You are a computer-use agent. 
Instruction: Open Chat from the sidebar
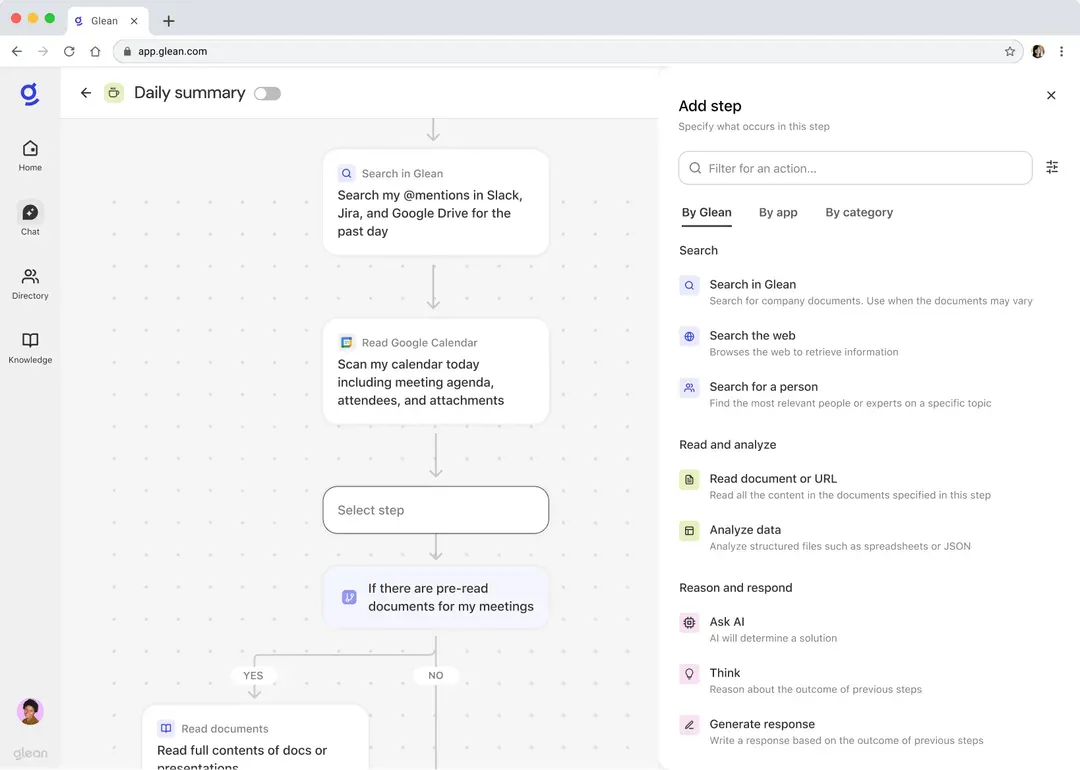(30, 219)
